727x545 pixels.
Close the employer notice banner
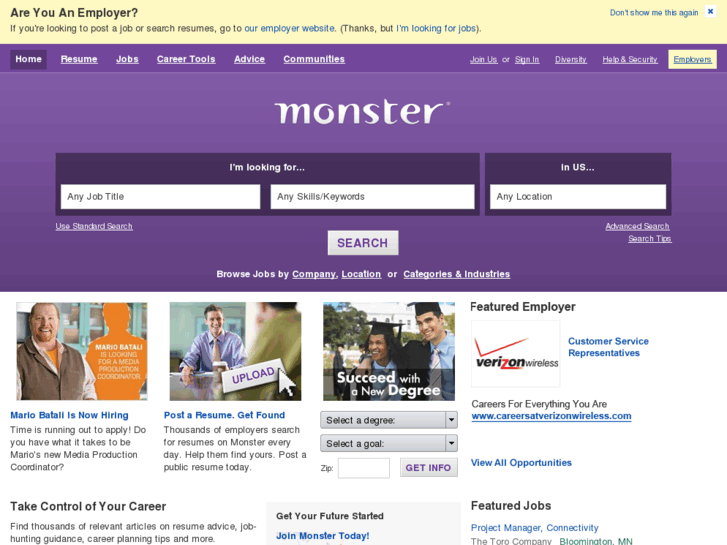710,12
